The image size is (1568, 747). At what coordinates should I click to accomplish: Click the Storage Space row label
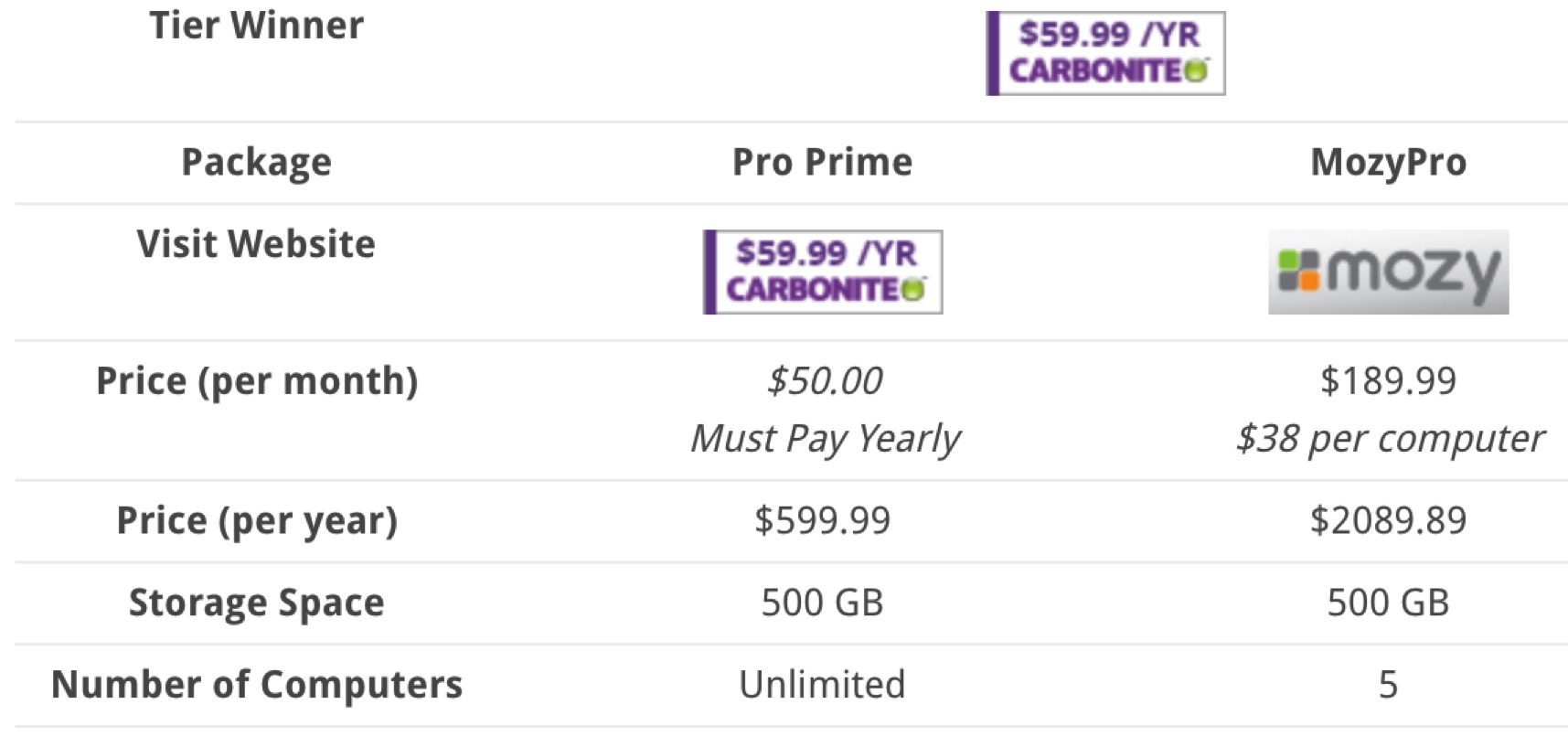pyautogui.click(x=256, y=603)
